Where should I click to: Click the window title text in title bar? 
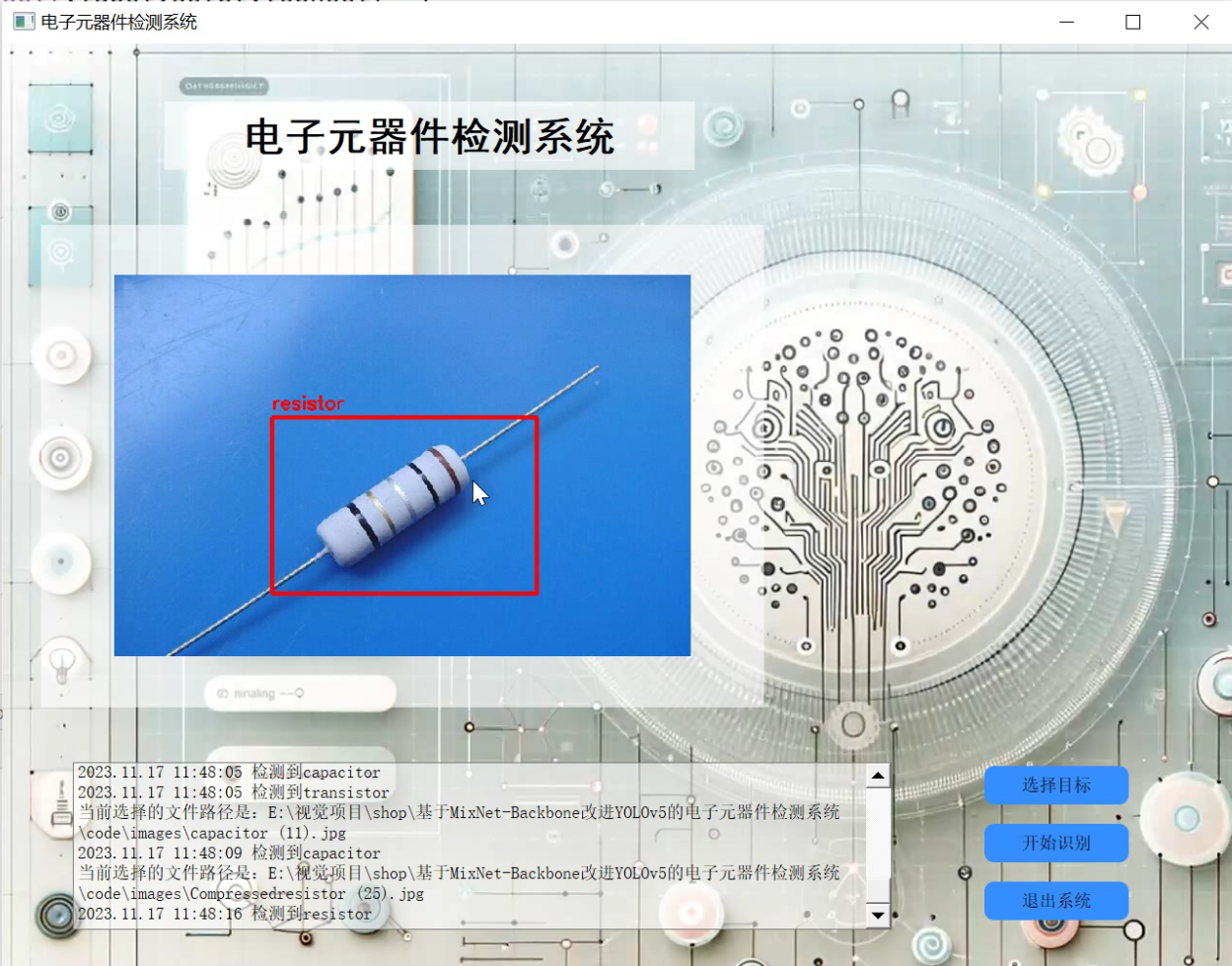click(119, 22)
